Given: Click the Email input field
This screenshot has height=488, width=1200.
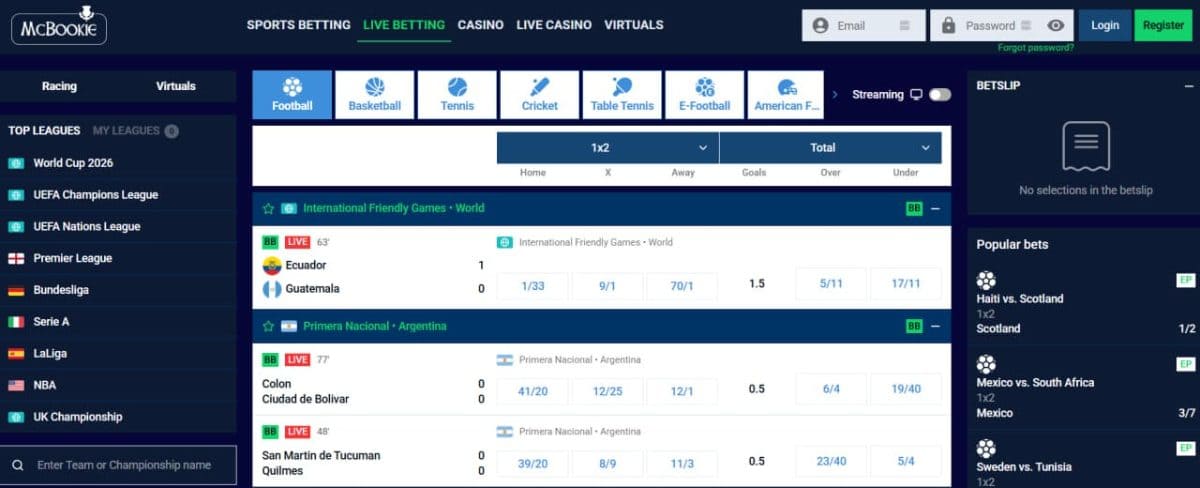Looking at the screenshot, I should pos(864,26).
